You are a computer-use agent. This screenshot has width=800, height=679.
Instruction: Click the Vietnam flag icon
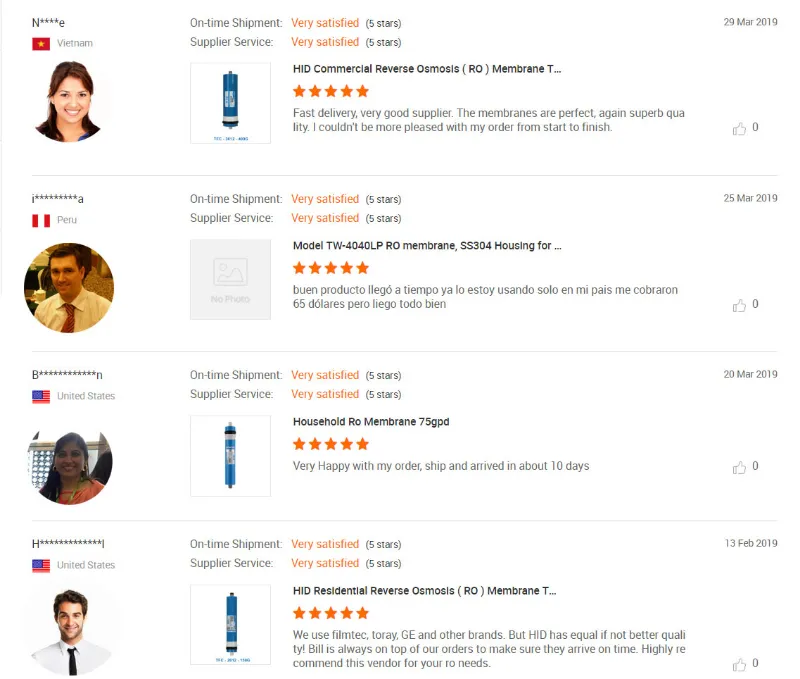(41, 44)
